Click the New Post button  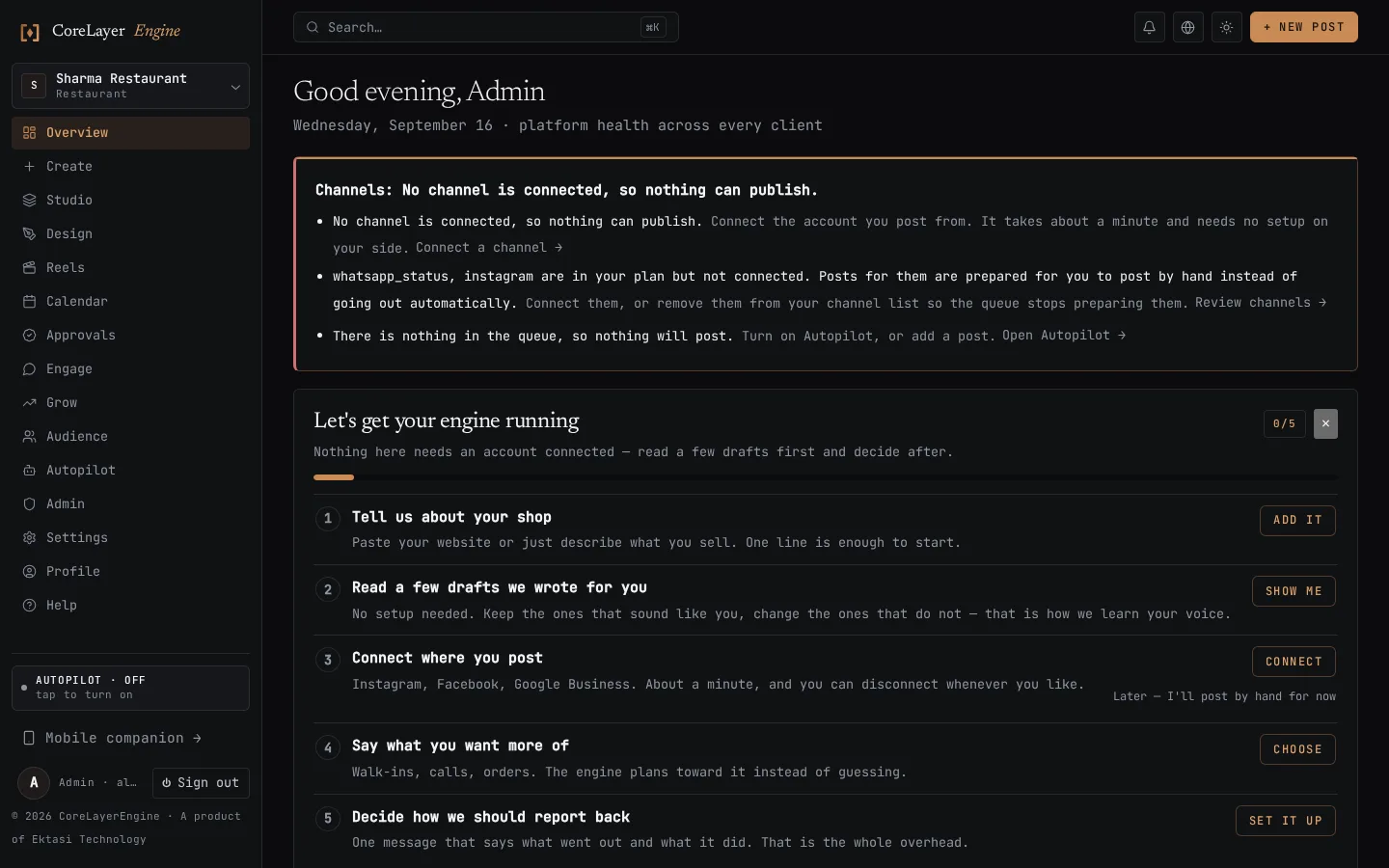click(1303, 27)
